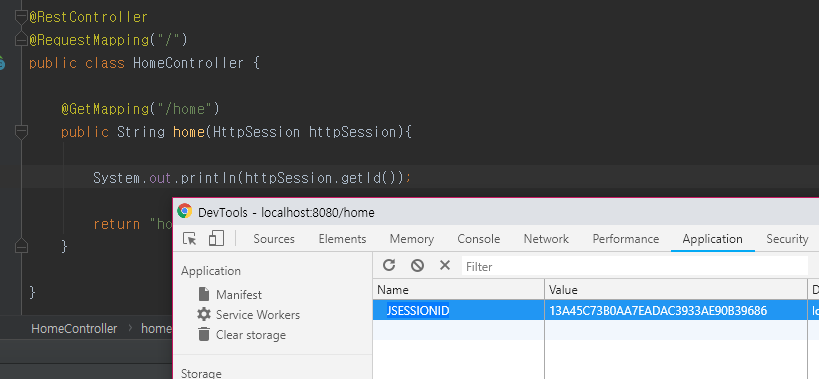819x379 pixels.
Task: Open the Sources tab
Action: pos(274,239)
